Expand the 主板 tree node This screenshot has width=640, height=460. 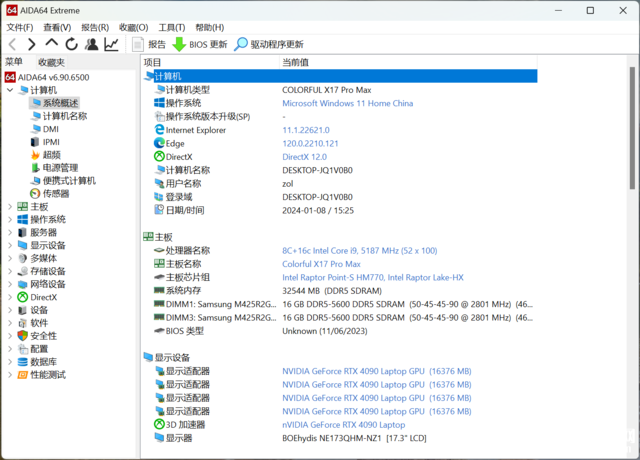pyautogui.click(x=10, y=207)
